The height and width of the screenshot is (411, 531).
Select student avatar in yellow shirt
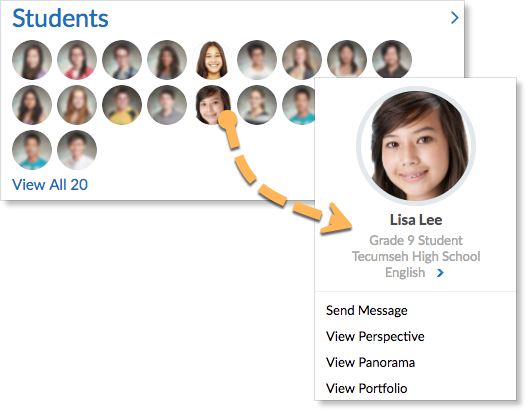click(122, 105)
